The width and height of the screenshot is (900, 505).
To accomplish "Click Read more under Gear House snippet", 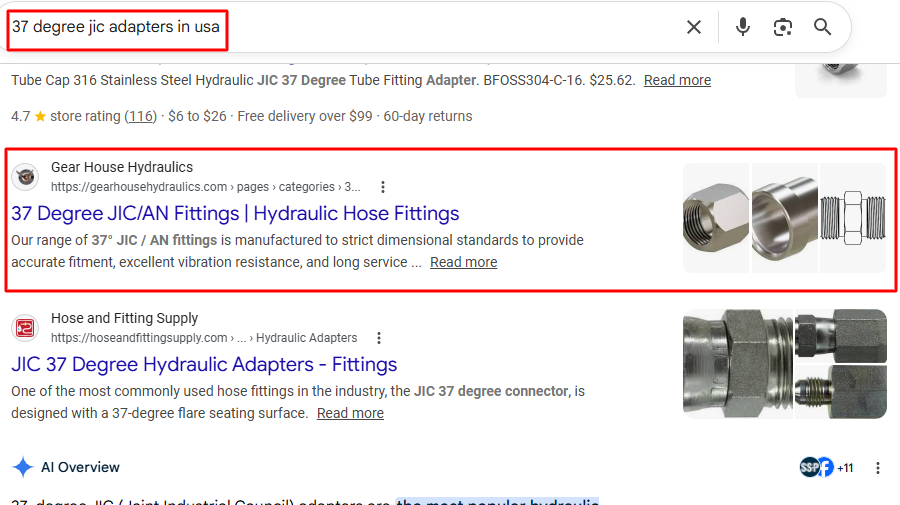I will click(463, 262).
